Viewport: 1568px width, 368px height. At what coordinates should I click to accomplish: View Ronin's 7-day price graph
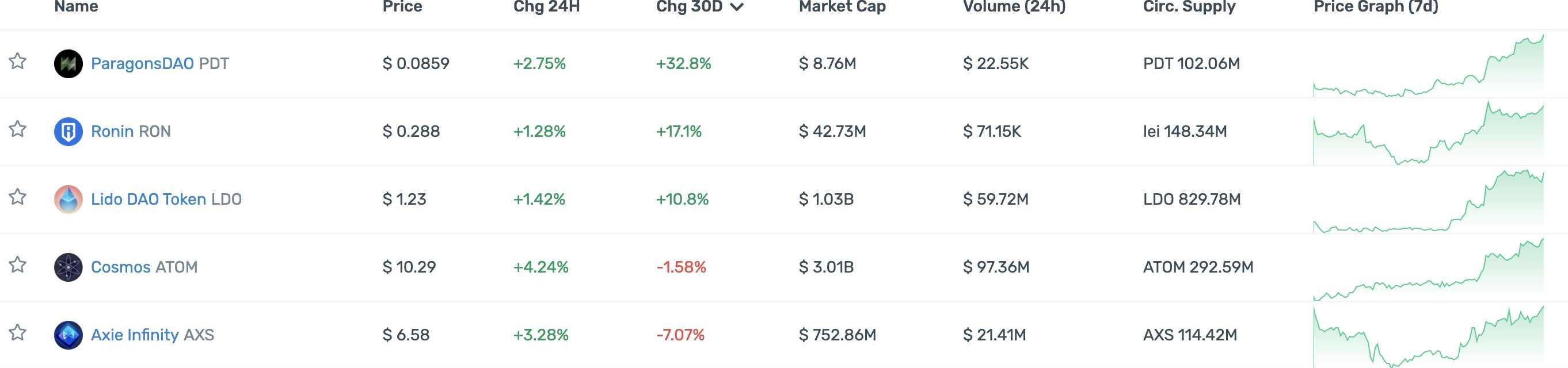(1428, 134)
